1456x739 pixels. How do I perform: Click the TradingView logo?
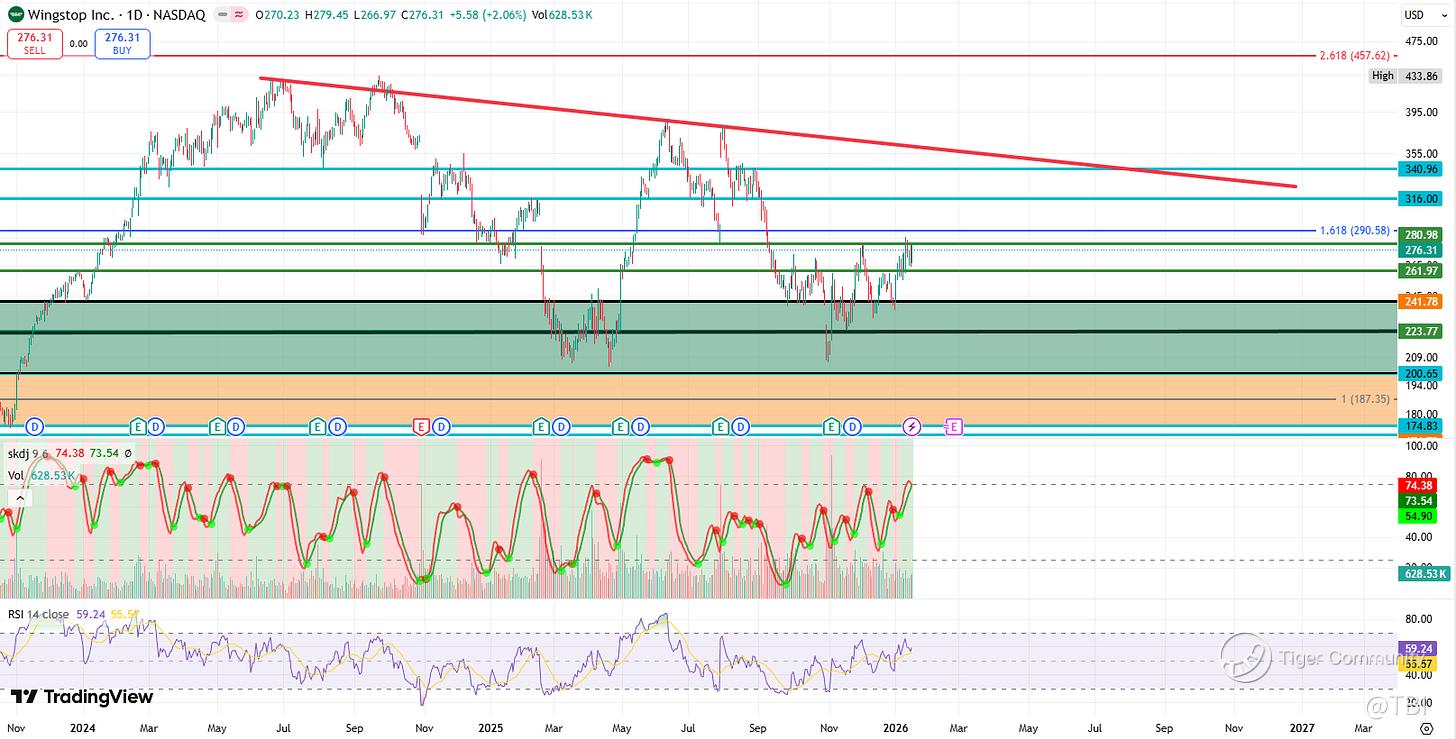82,697
